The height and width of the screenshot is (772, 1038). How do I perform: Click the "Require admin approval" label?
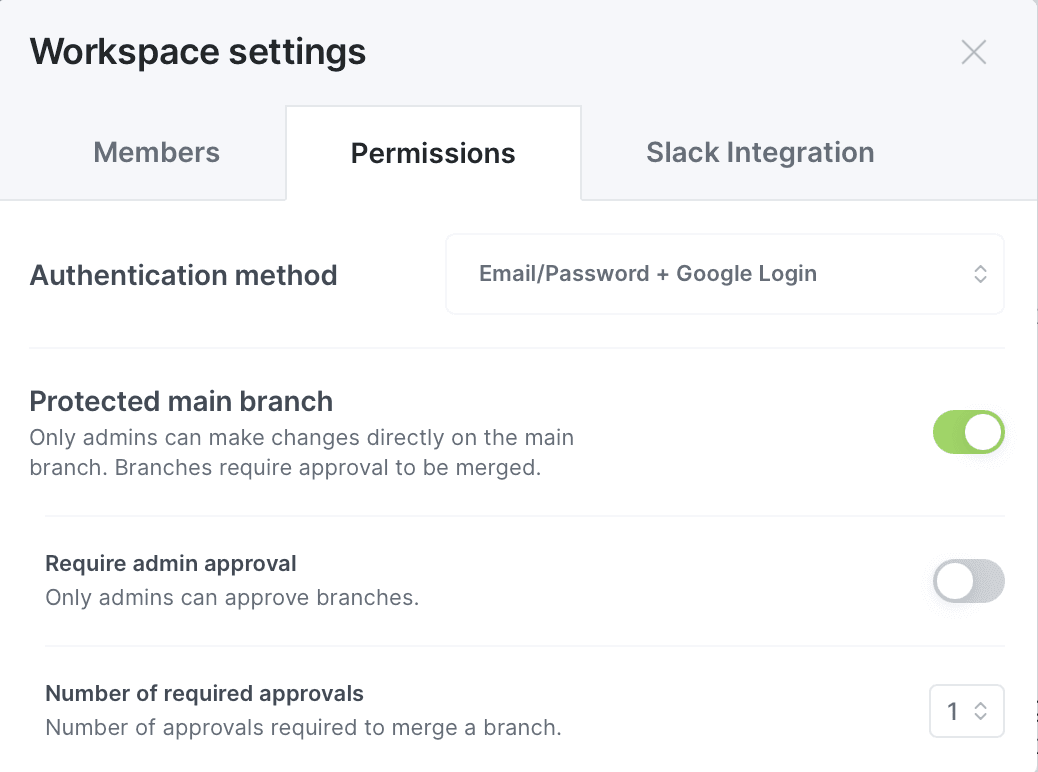click(x=171, y=564)
